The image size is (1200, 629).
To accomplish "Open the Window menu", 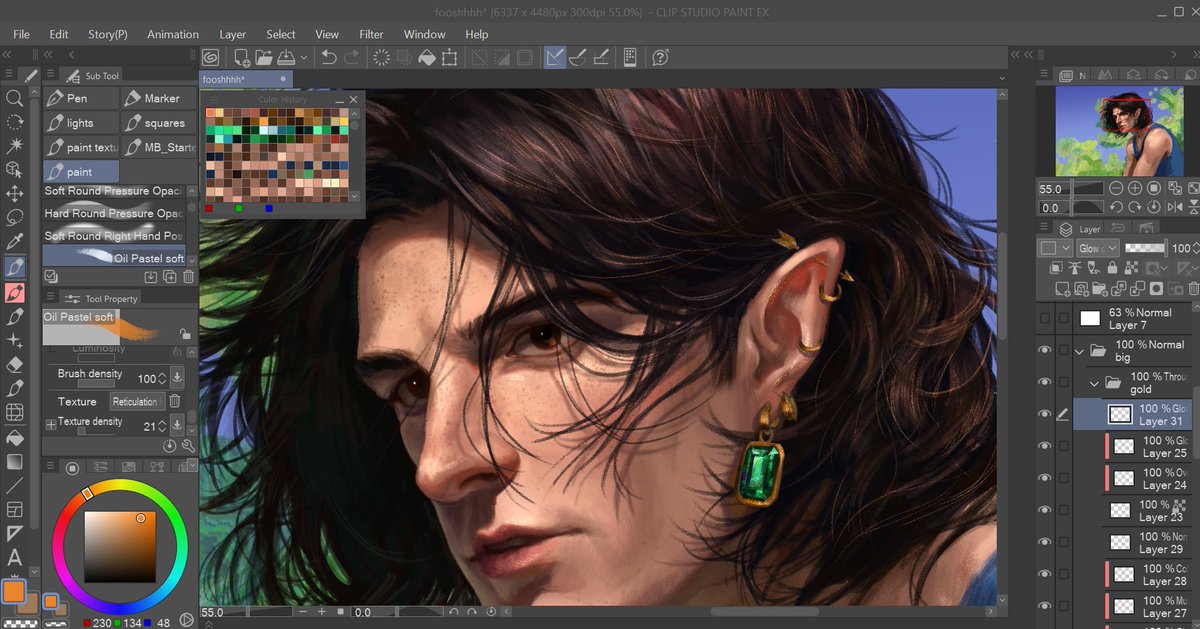I will (x=425, y=34).
